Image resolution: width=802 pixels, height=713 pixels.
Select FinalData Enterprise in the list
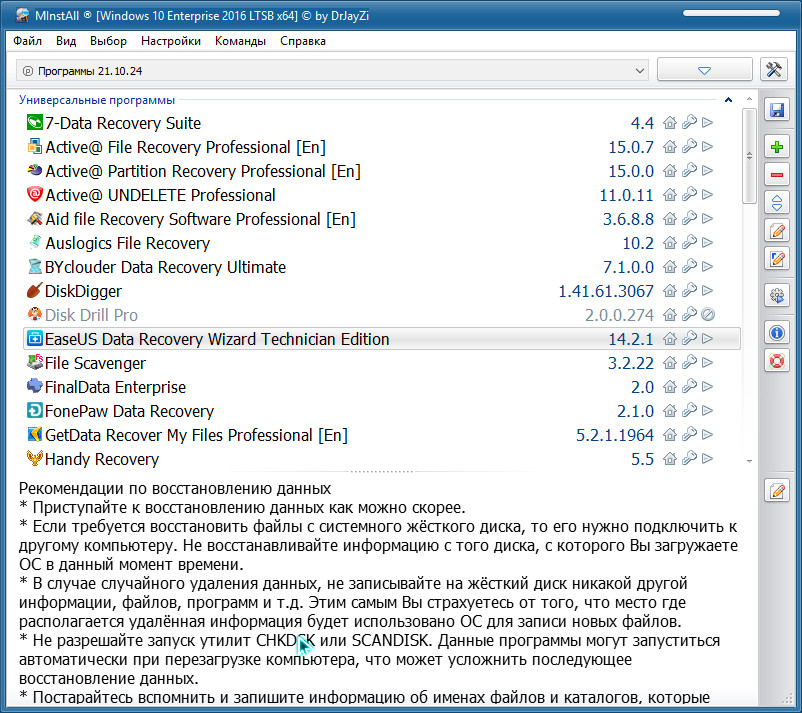point(115,387)
